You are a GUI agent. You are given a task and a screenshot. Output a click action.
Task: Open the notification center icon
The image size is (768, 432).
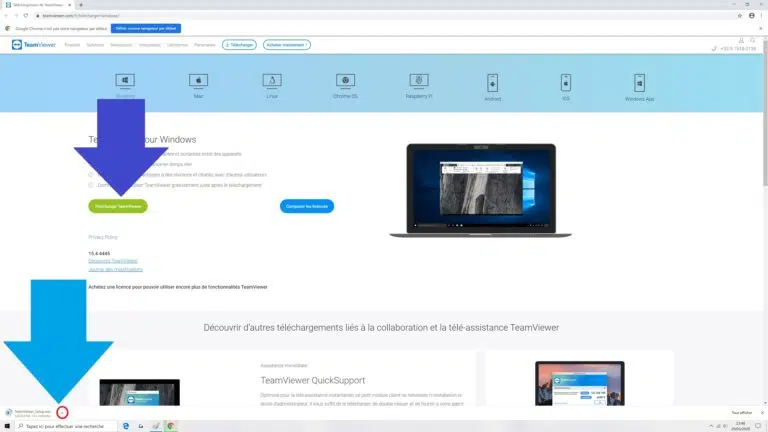[x=758, y=426]
